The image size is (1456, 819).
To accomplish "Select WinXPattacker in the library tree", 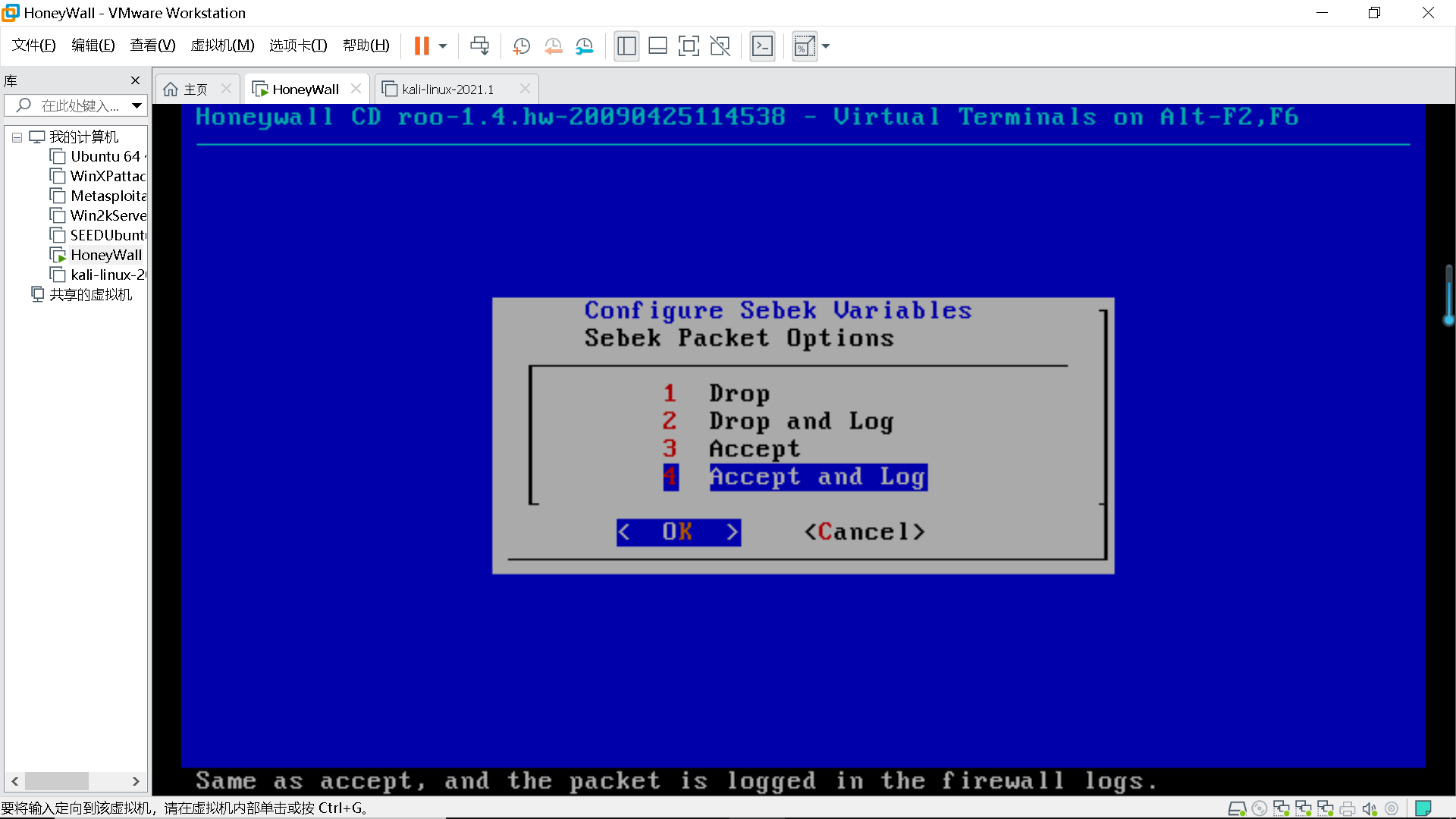I will [x=106, y=176].
